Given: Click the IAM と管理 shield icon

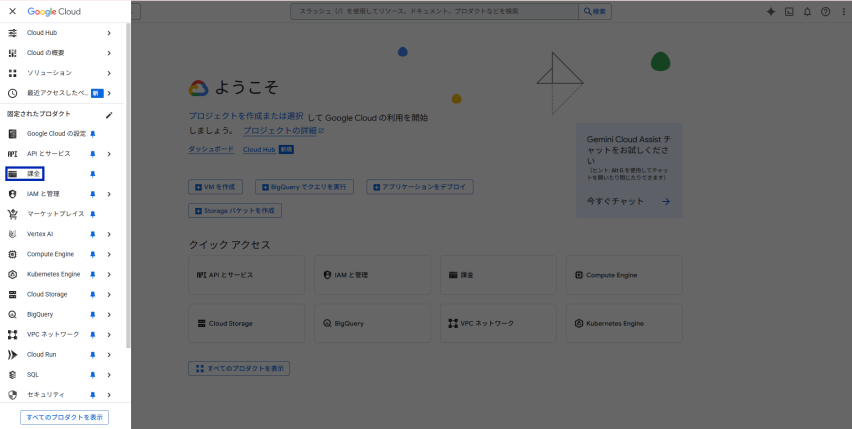Looking at the screenshot, I should tap(12, 194).
